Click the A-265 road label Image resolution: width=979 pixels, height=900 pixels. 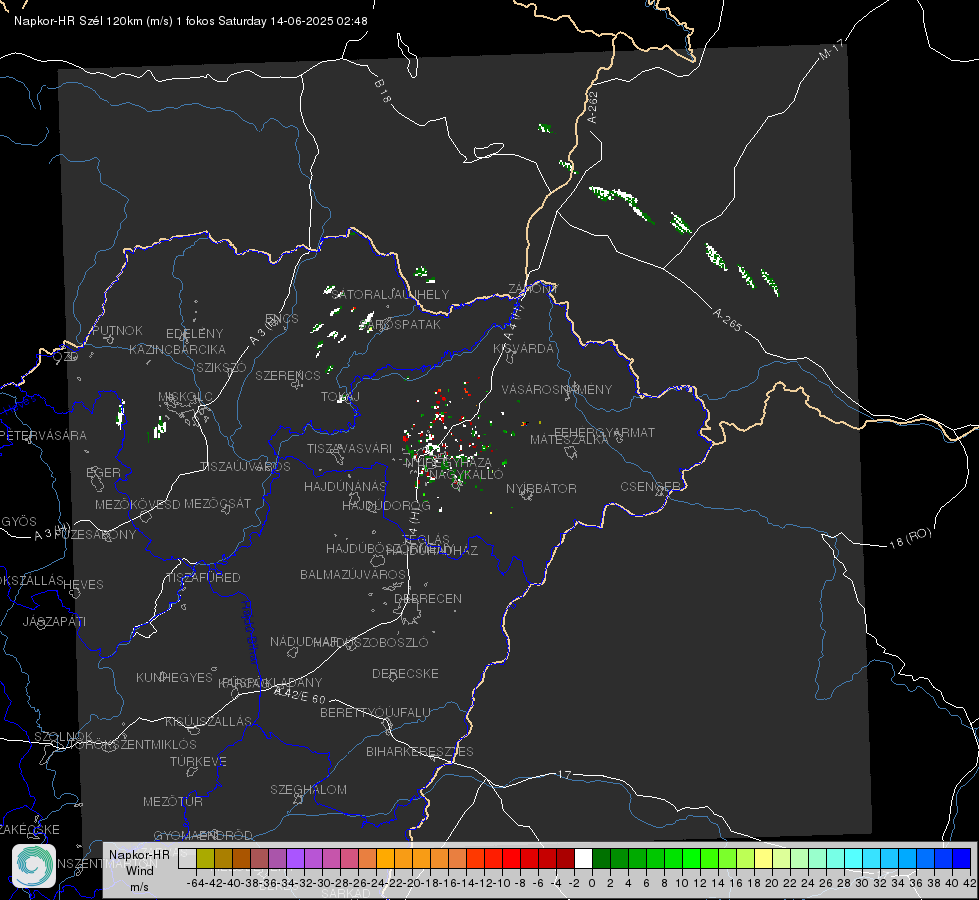tap(727, 320)
